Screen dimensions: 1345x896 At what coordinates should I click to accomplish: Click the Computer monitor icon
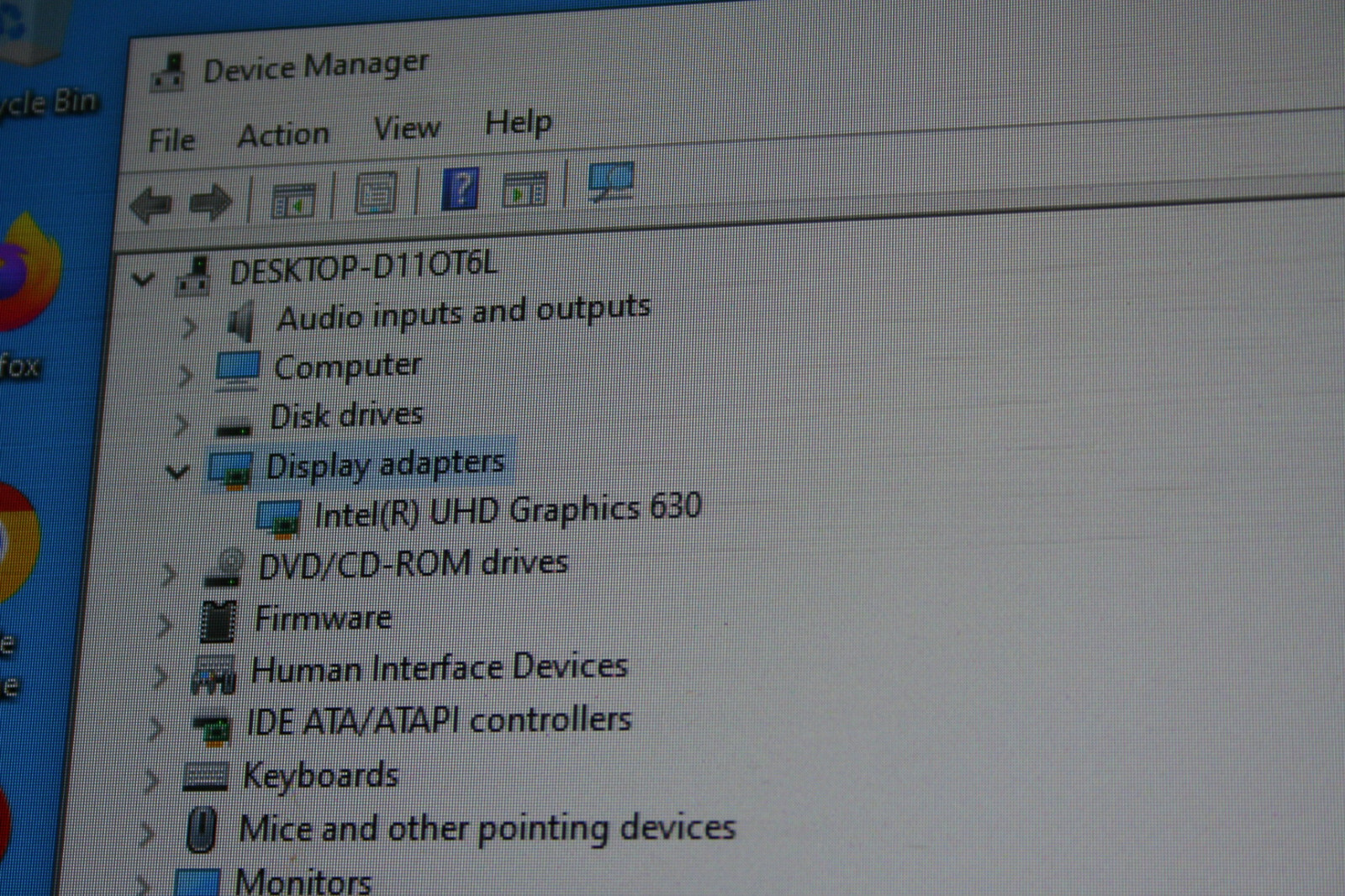237,372
